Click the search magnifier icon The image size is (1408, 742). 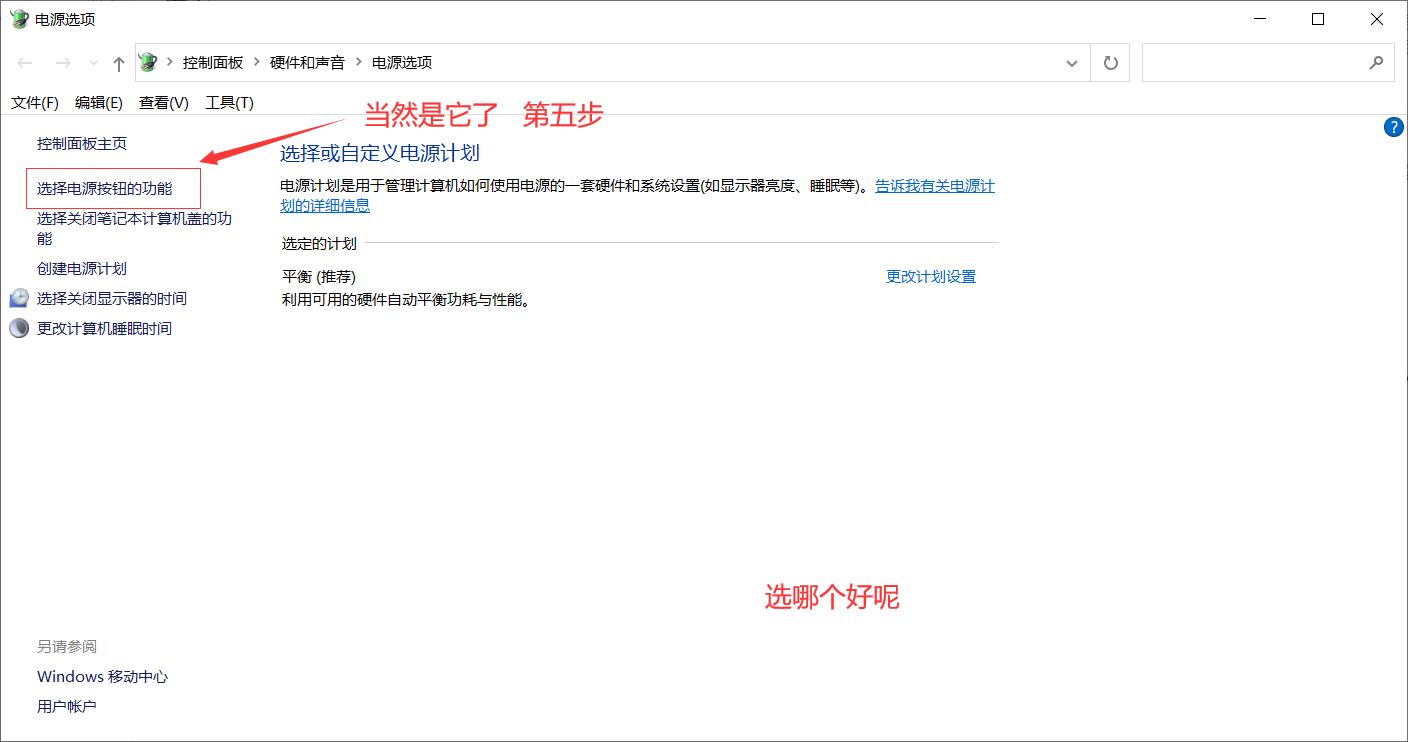coord(1379,62)
